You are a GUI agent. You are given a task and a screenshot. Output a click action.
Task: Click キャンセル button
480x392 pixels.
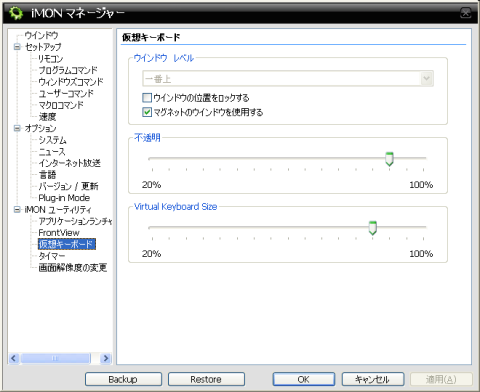pyautogui.click(x=373, y=379)
